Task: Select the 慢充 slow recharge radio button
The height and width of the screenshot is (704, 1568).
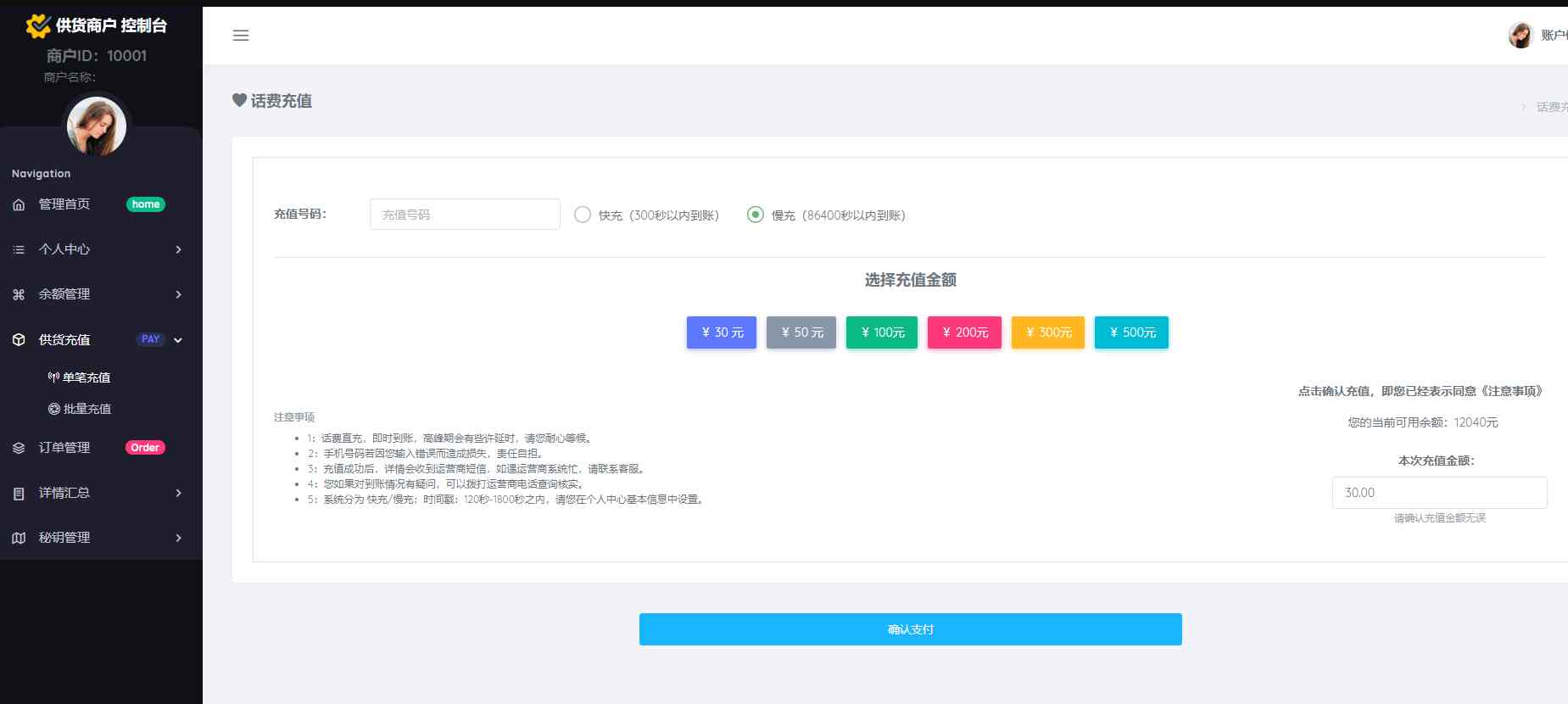Action: pos(755,215)
